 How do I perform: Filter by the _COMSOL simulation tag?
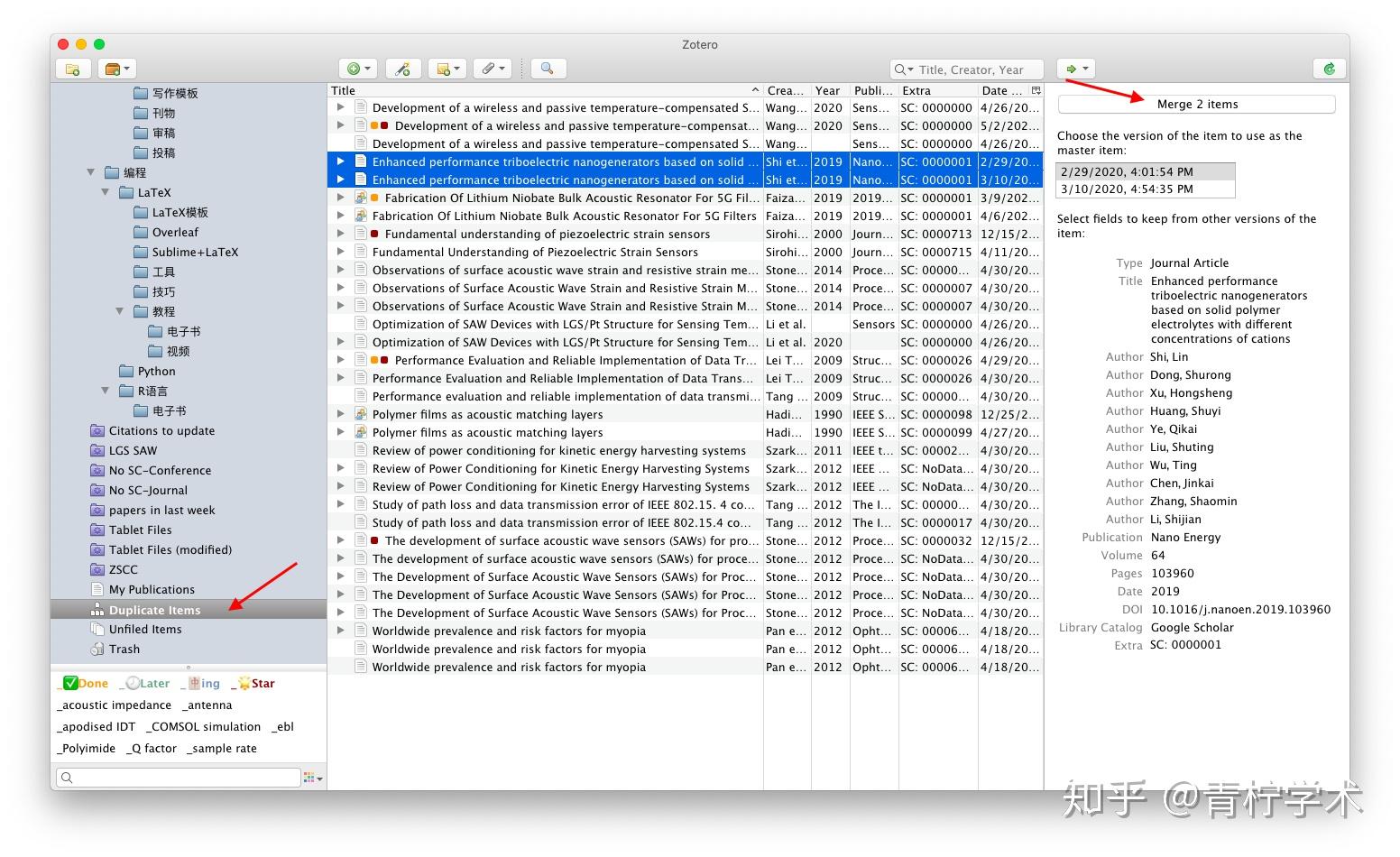point(204,726)
